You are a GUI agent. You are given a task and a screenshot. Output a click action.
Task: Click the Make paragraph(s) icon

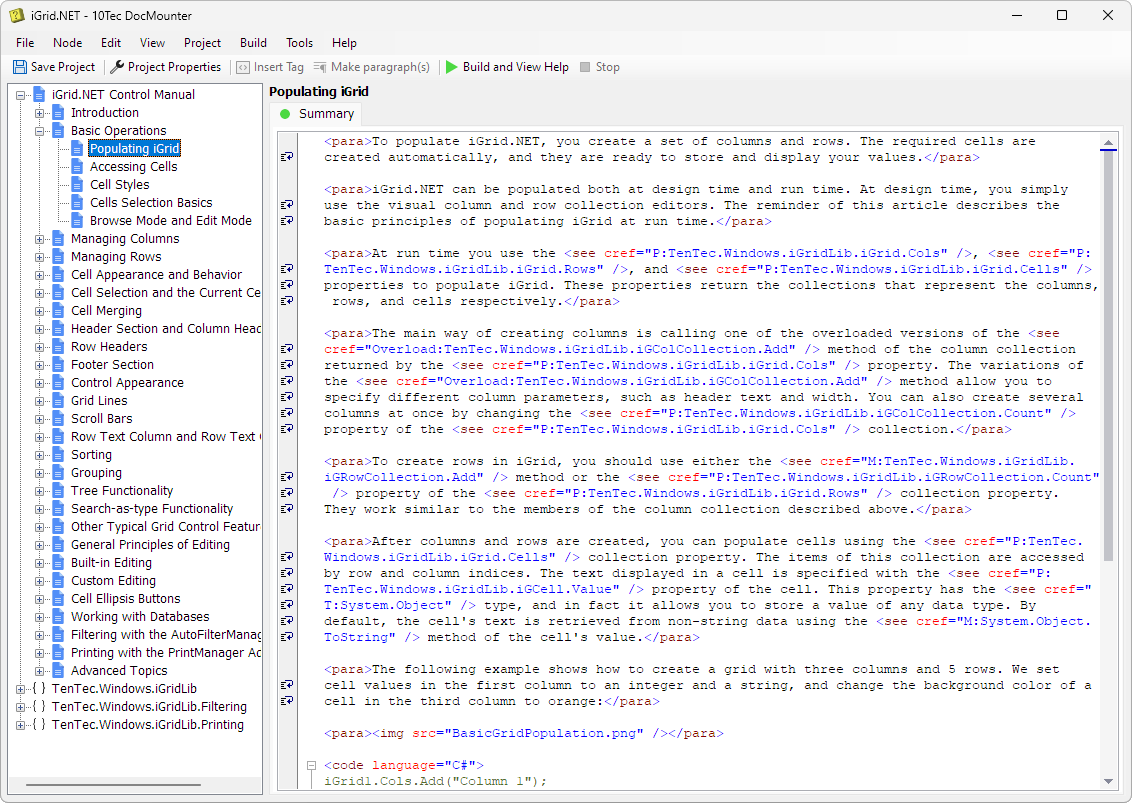320,67
